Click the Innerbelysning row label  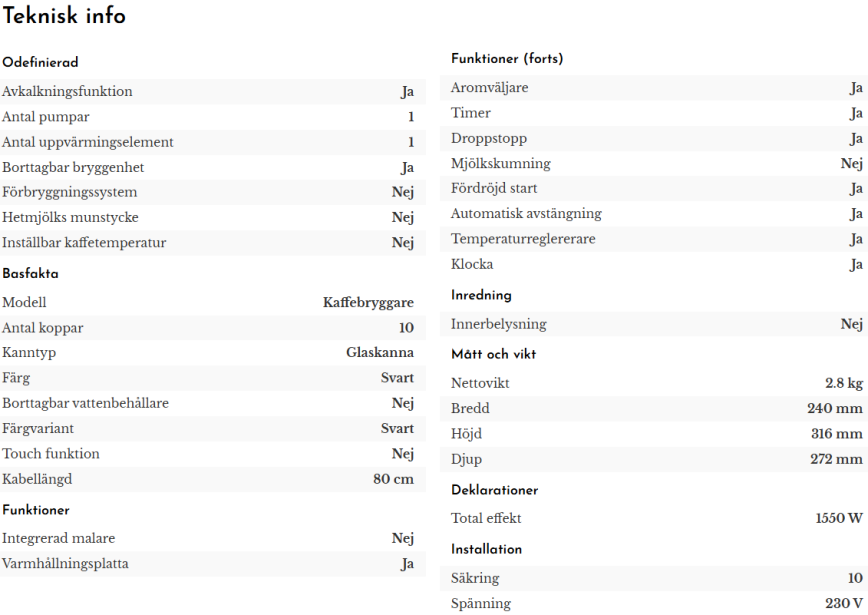click(x=498, y=324)
